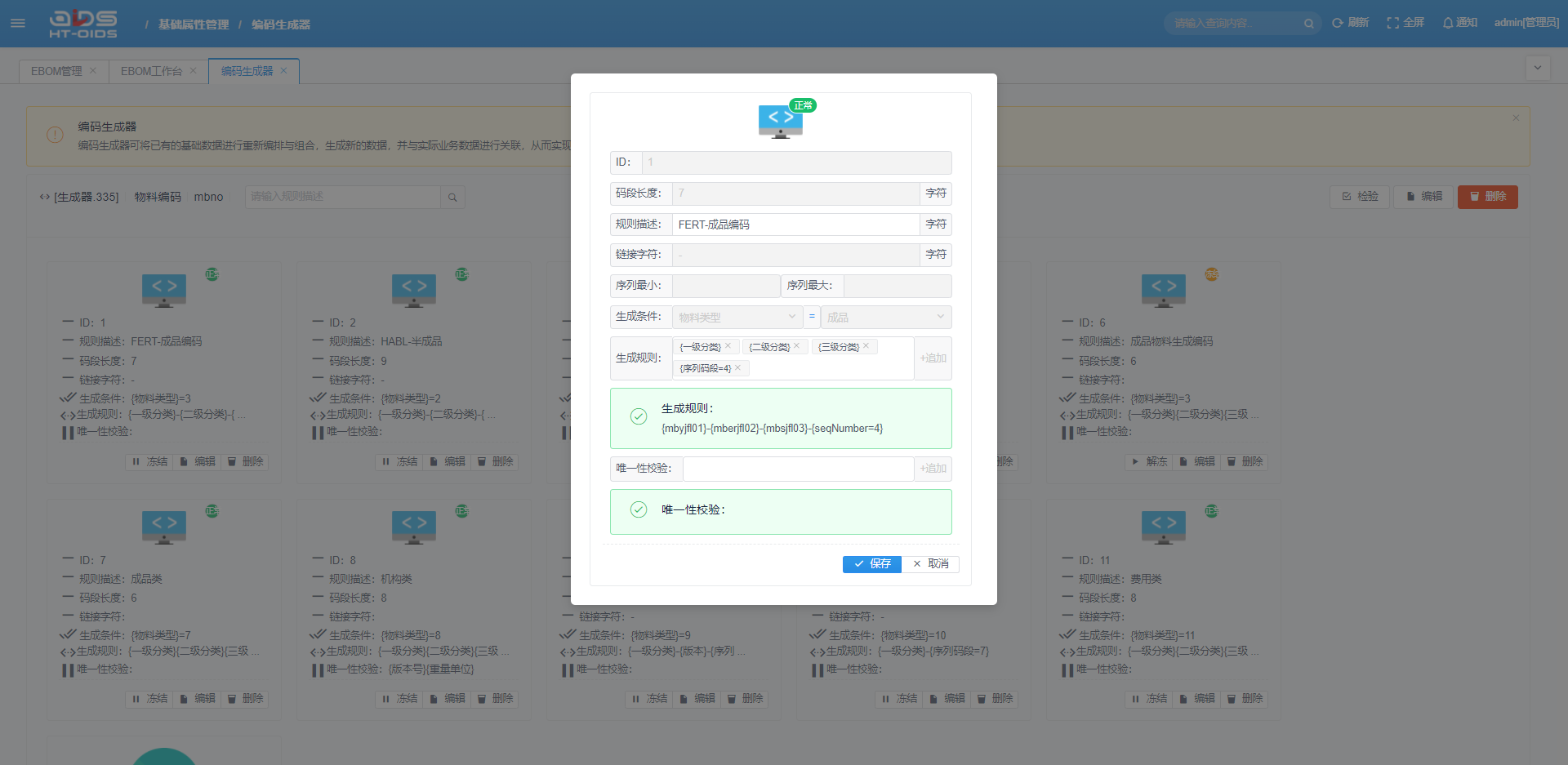Edit the ID 2 rule card
Image resolution: width=1568 pixels, height=765 pixels.
point(448,462)
